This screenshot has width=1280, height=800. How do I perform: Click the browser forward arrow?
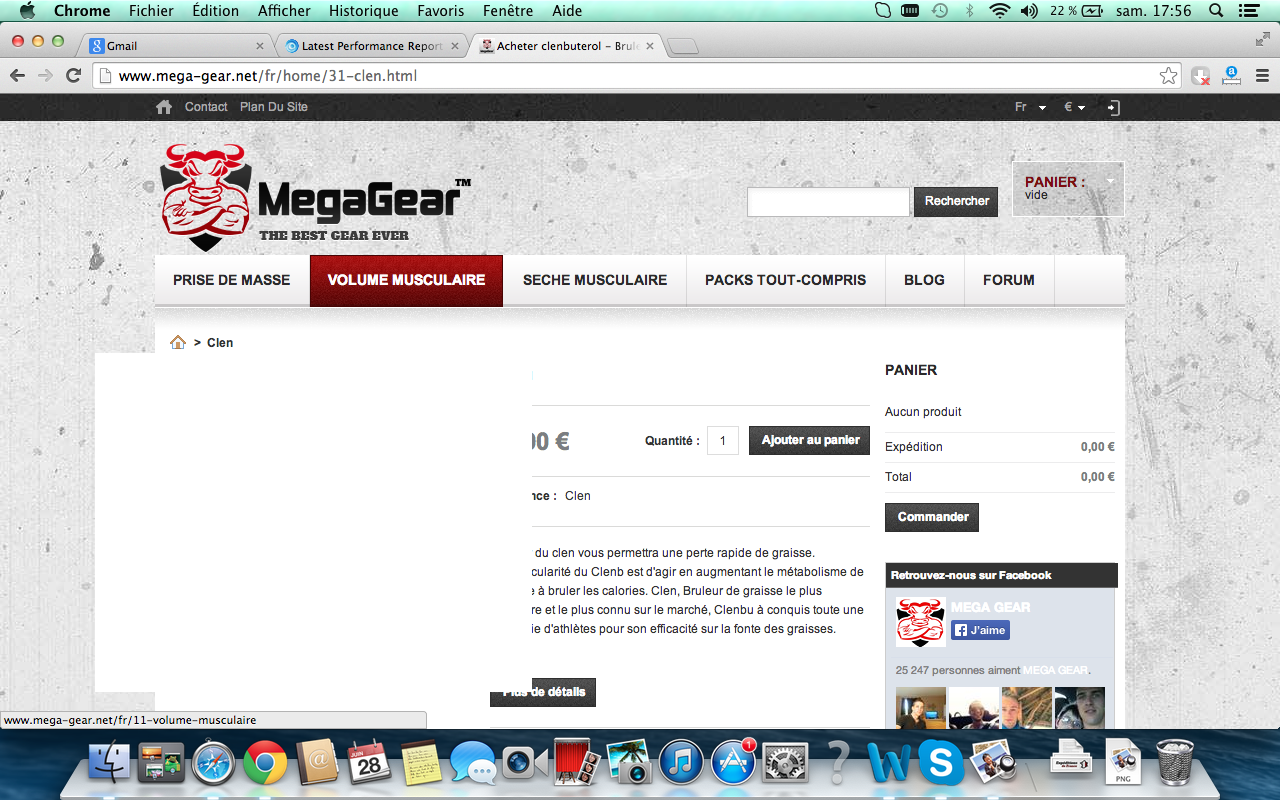45,76
